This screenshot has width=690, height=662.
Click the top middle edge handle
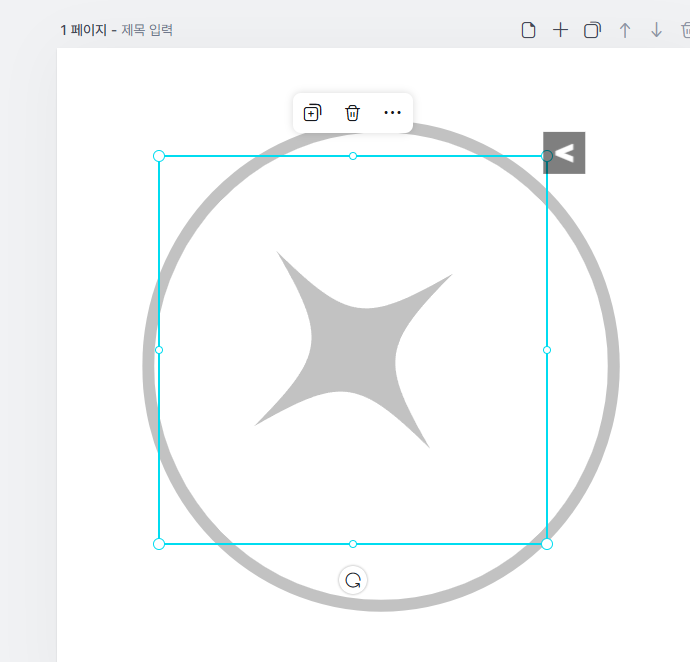[353, 156]
